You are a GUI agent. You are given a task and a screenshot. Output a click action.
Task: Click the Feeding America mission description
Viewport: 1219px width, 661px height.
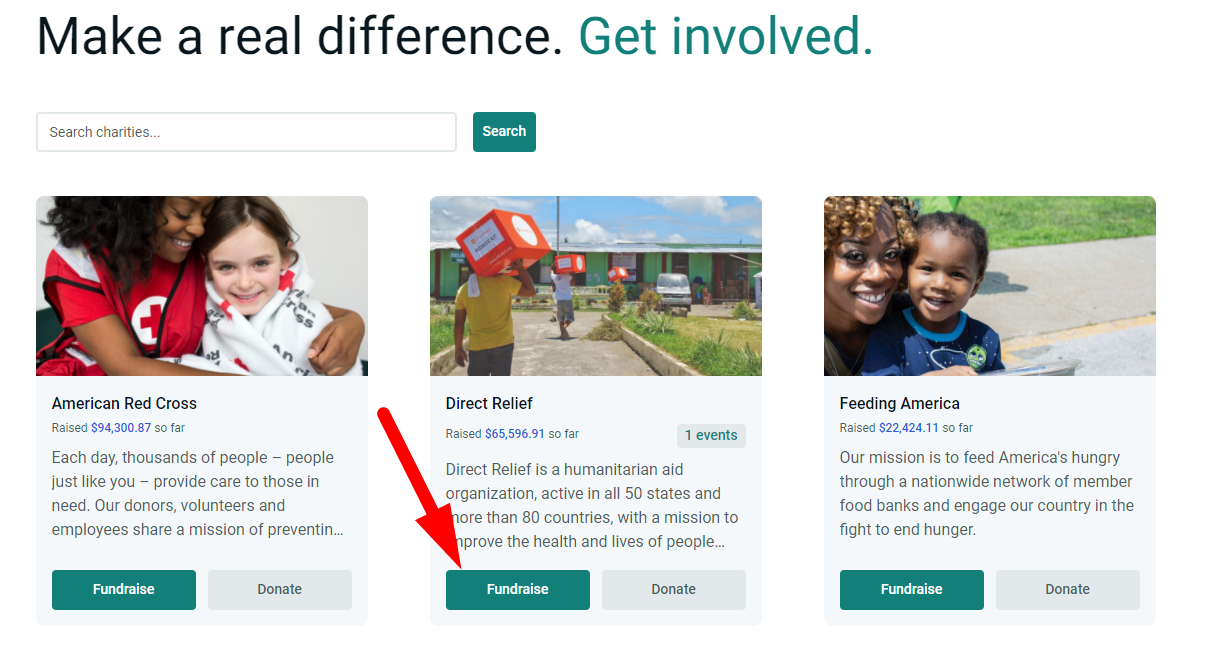pos(986,494)
